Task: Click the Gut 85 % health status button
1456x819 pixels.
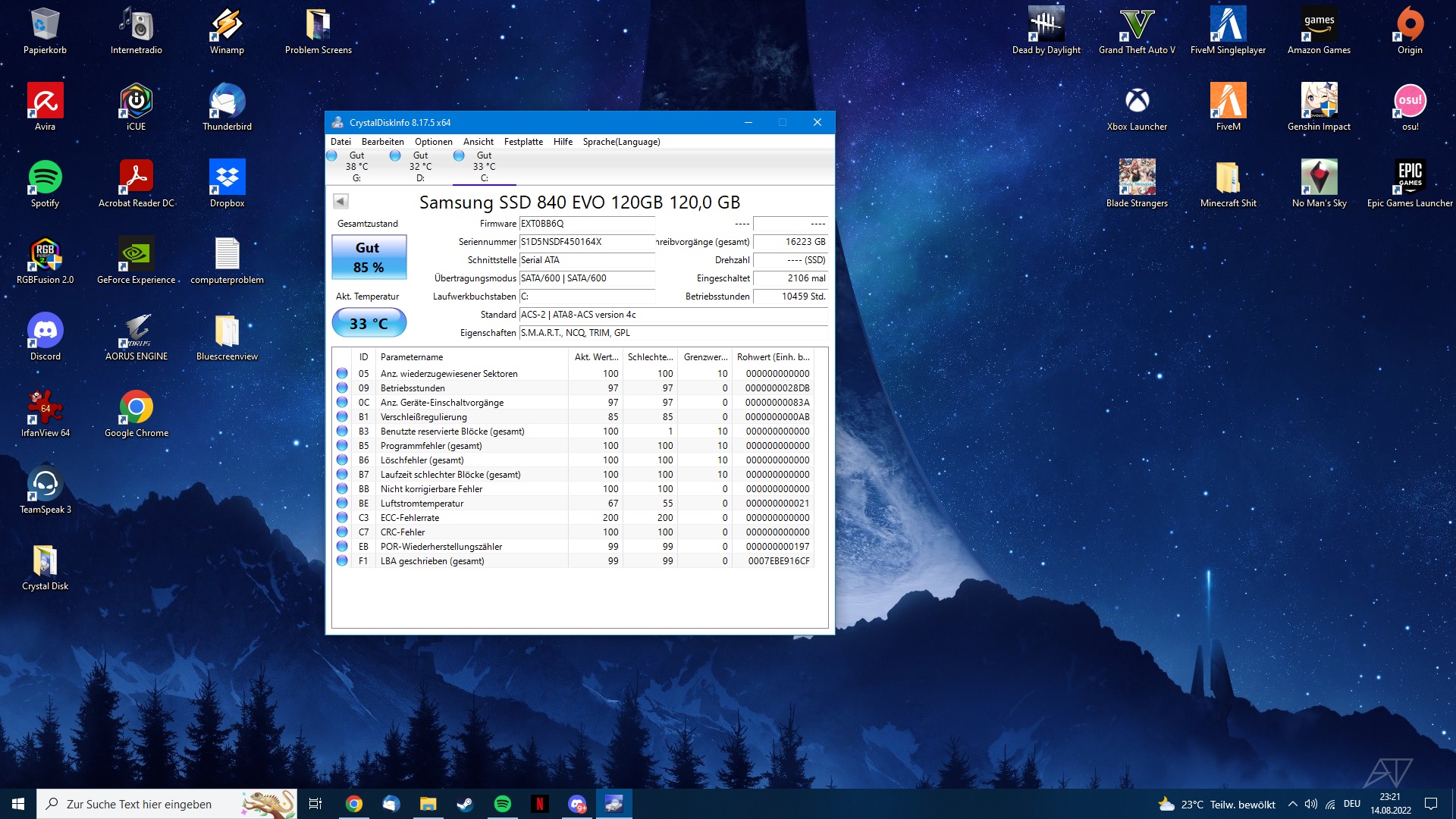Action: point(369,257)
